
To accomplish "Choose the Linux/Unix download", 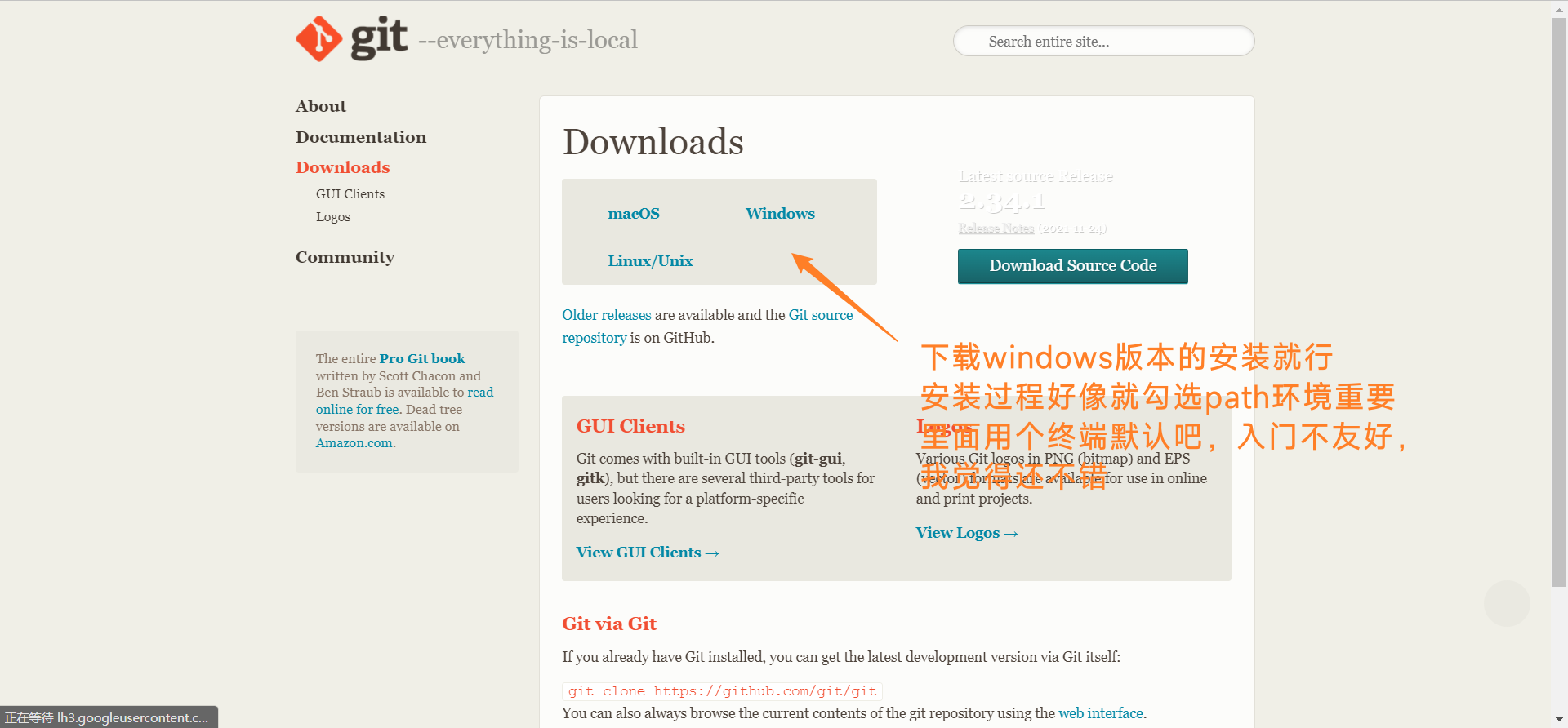I will pyautogui.click(x=650, y=261).
